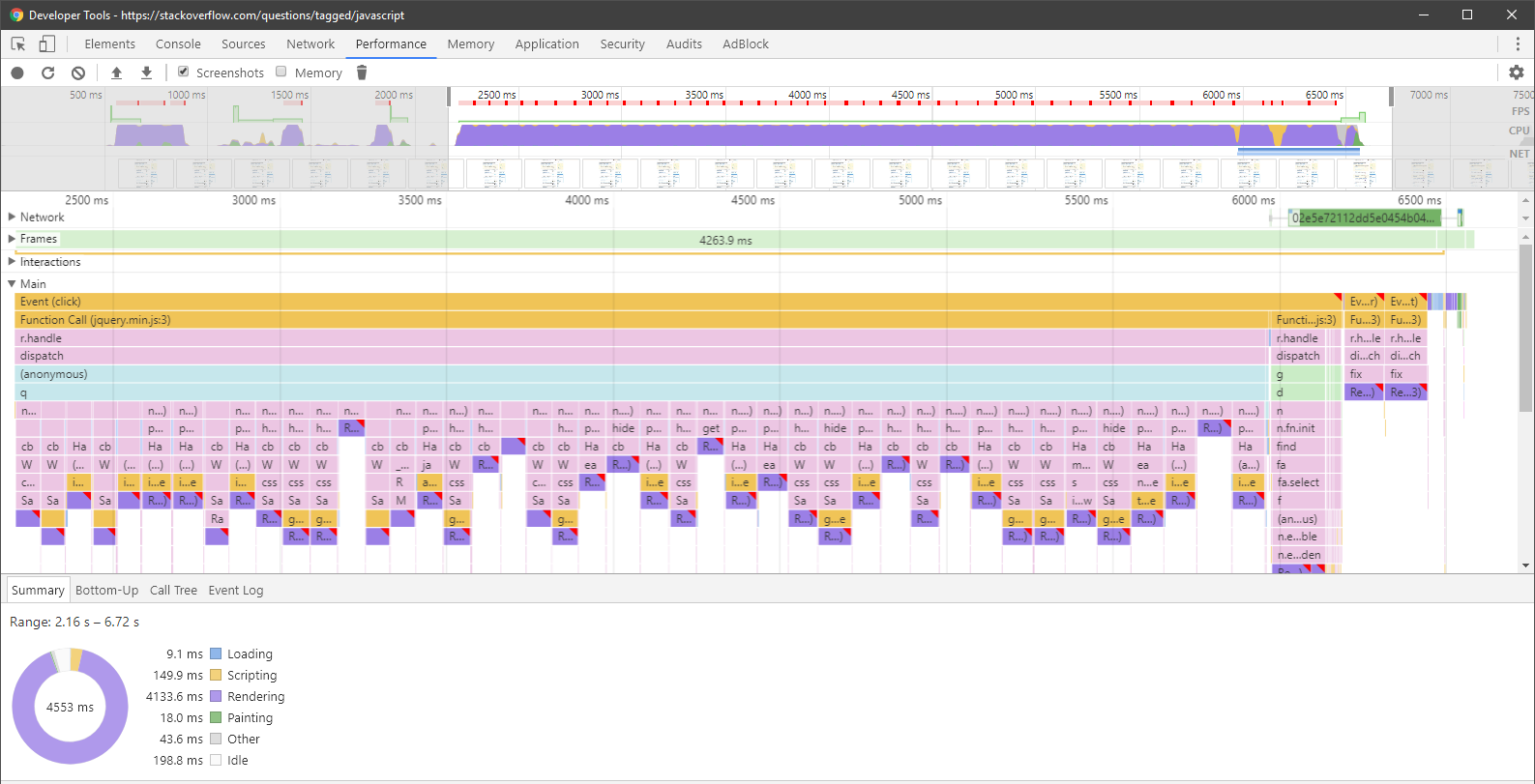1535x784 pixels.
Task: Click the Rendering purple color swatch
Action: pyautogui.click(x=216, y=696)
